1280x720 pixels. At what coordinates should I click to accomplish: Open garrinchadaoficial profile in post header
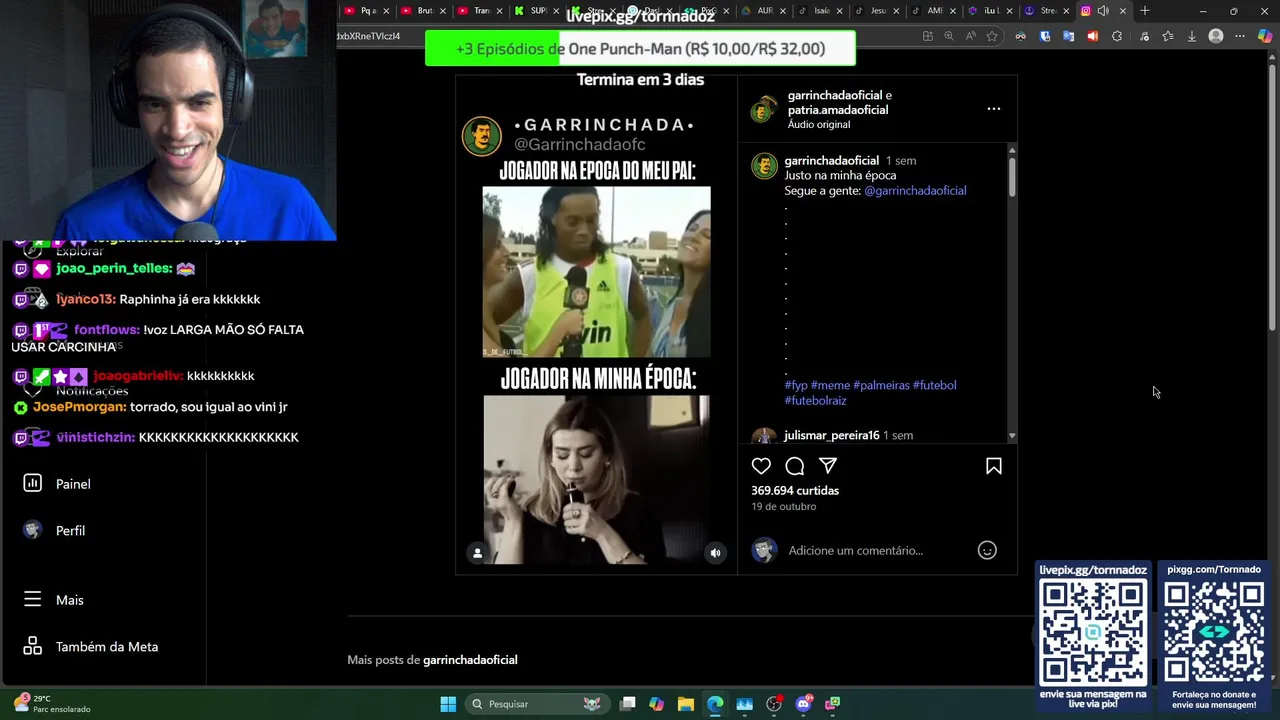point(835,95)
